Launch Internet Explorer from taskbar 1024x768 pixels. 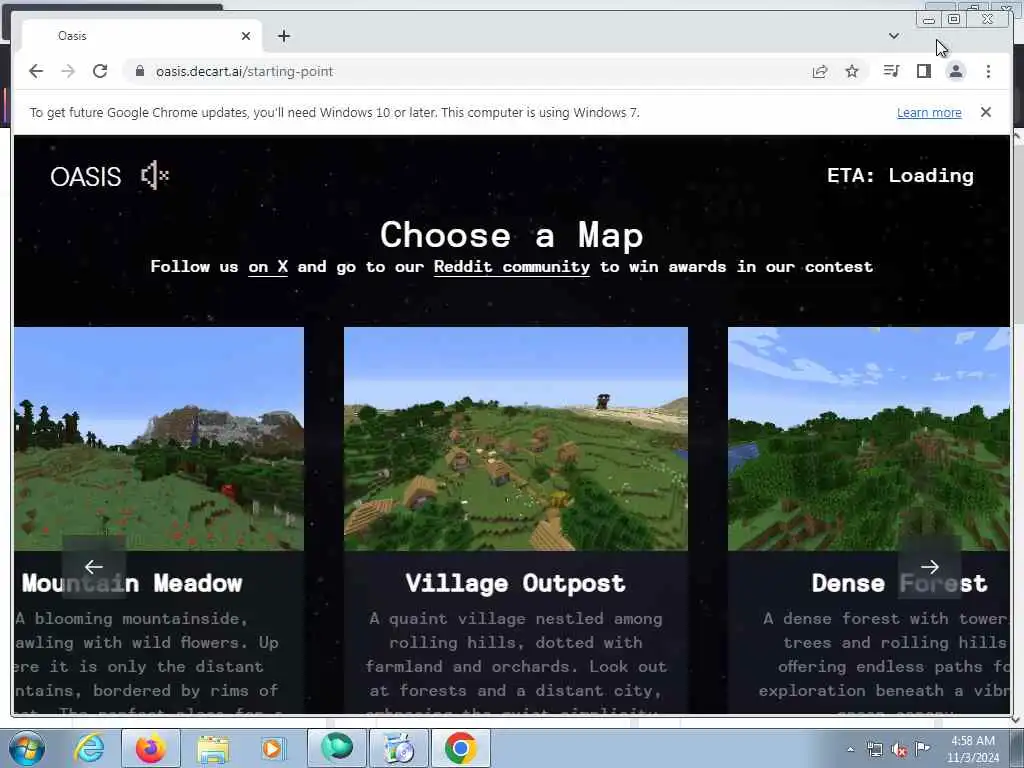tap(89, 748)
